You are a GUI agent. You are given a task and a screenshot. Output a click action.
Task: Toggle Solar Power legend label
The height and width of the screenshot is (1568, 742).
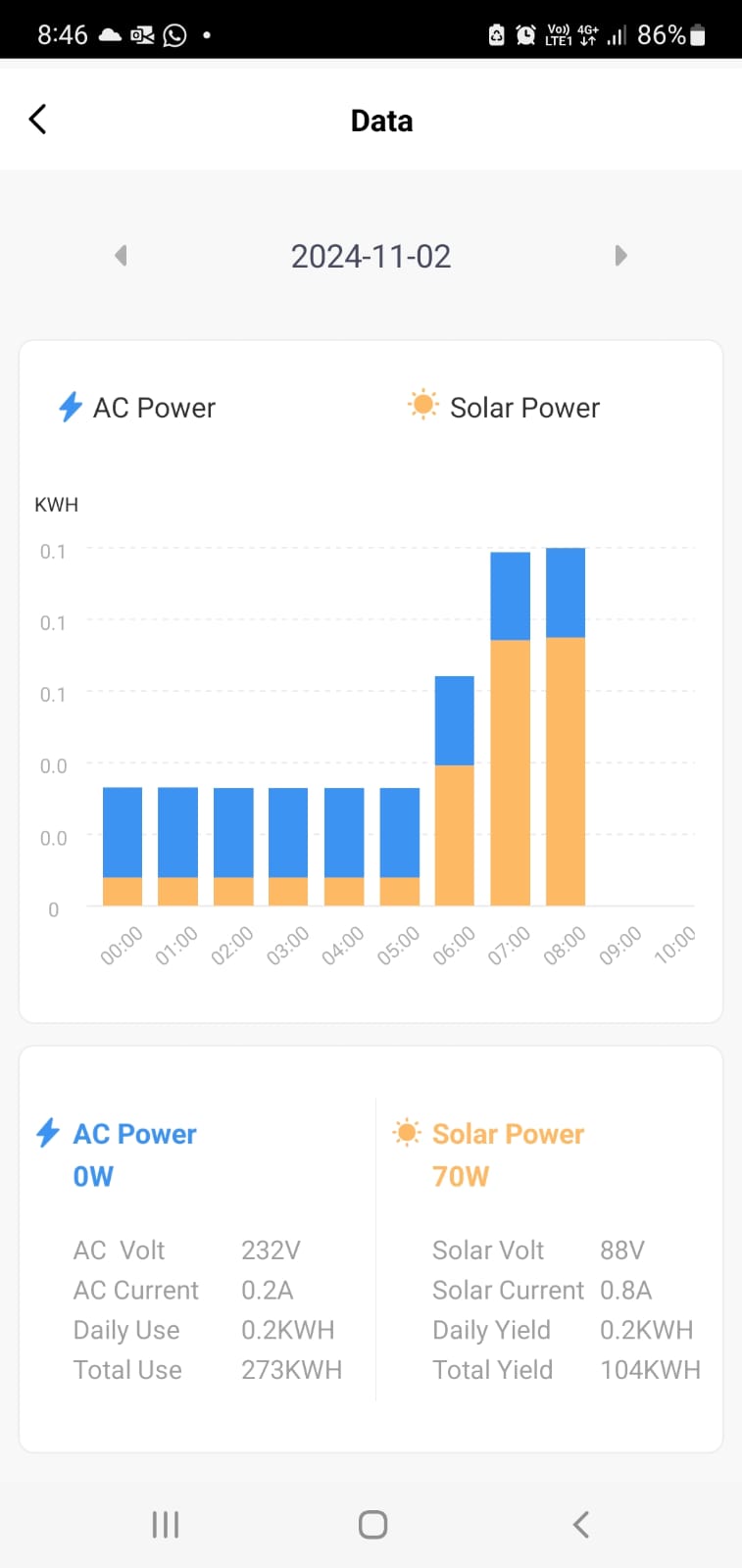(524, 408)
